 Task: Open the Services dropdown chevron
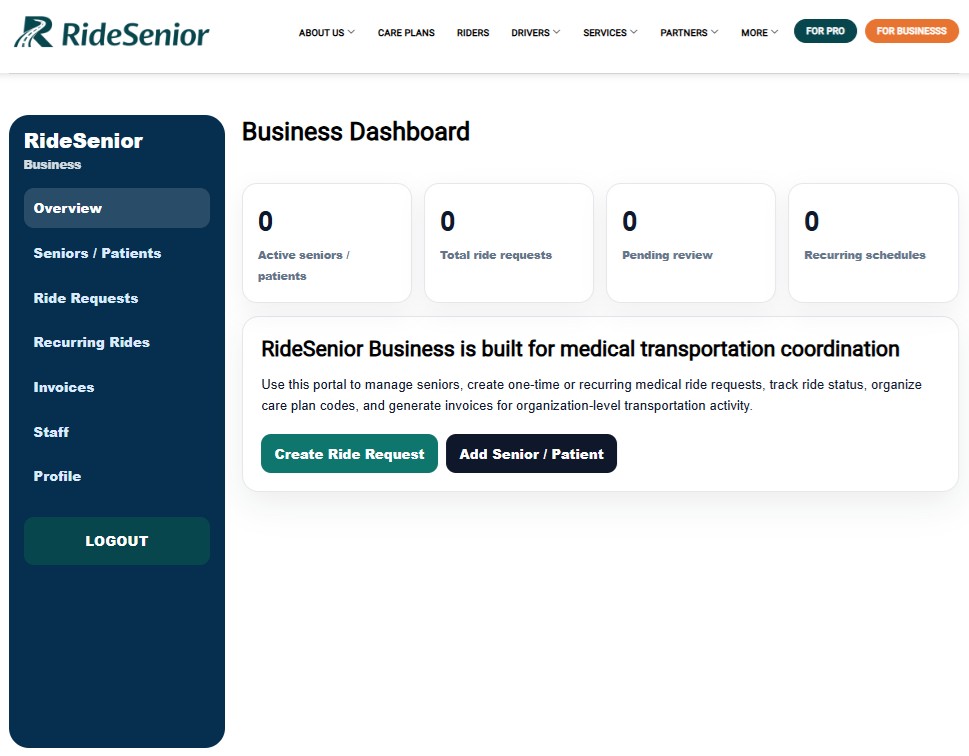pyautogui.click(x=633, y=32)
